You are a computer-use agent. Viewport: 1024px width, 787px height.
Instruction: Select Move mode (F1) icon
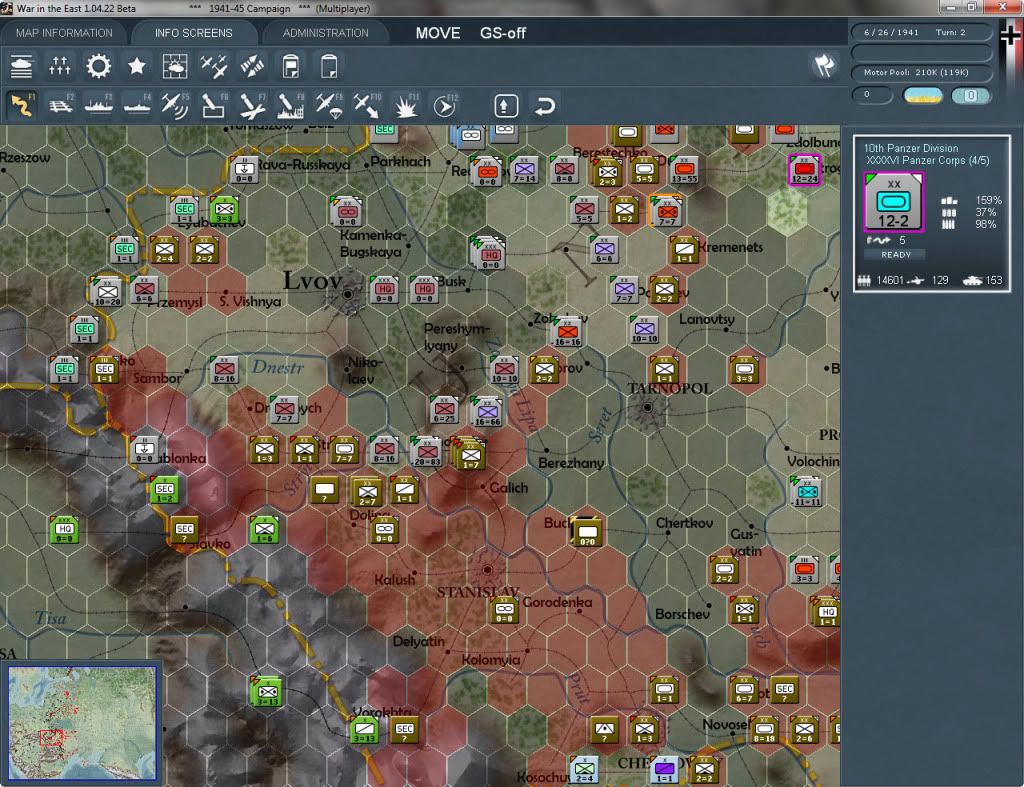pos(22,105)
